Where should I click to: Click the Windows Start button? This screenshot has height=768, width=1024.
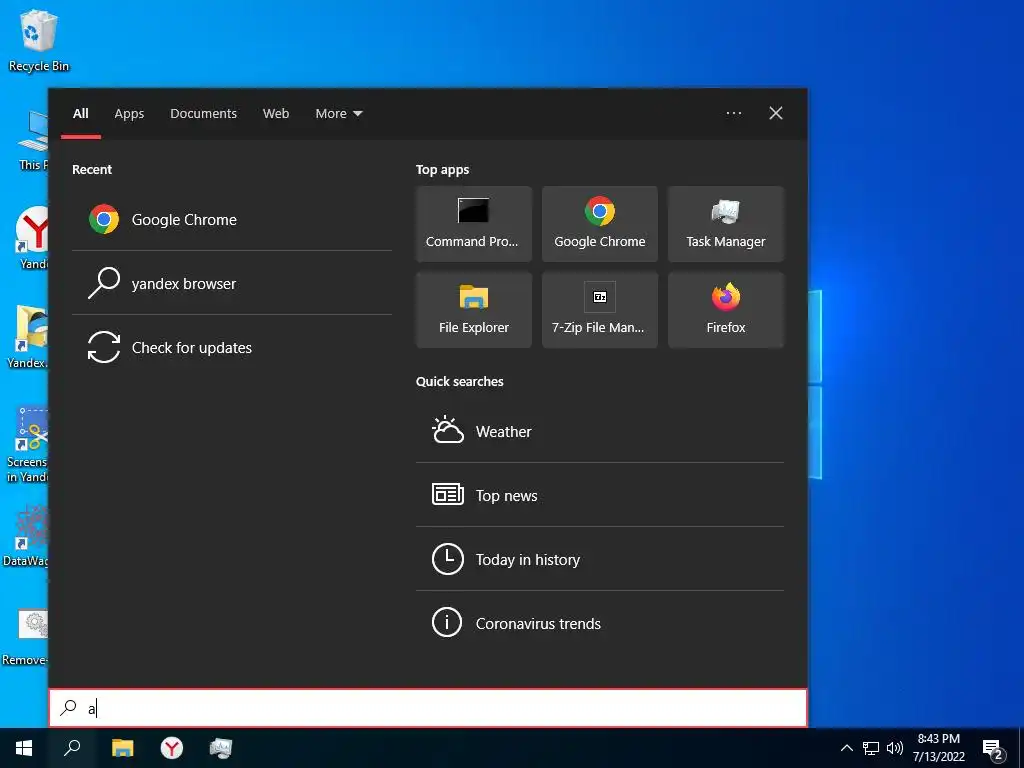point(24,748)
